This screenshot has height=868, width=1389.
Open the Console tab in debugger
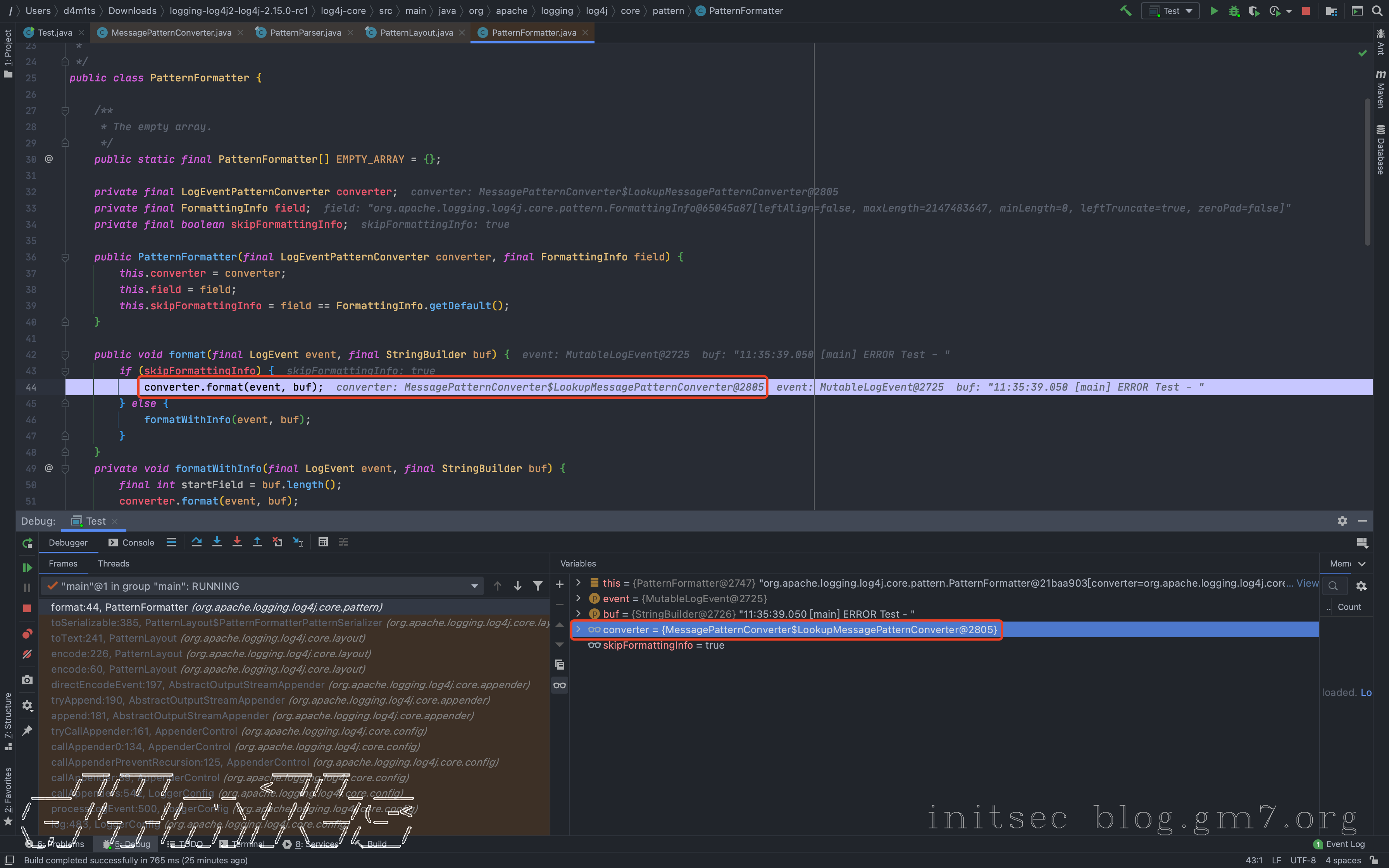(132, 542)
